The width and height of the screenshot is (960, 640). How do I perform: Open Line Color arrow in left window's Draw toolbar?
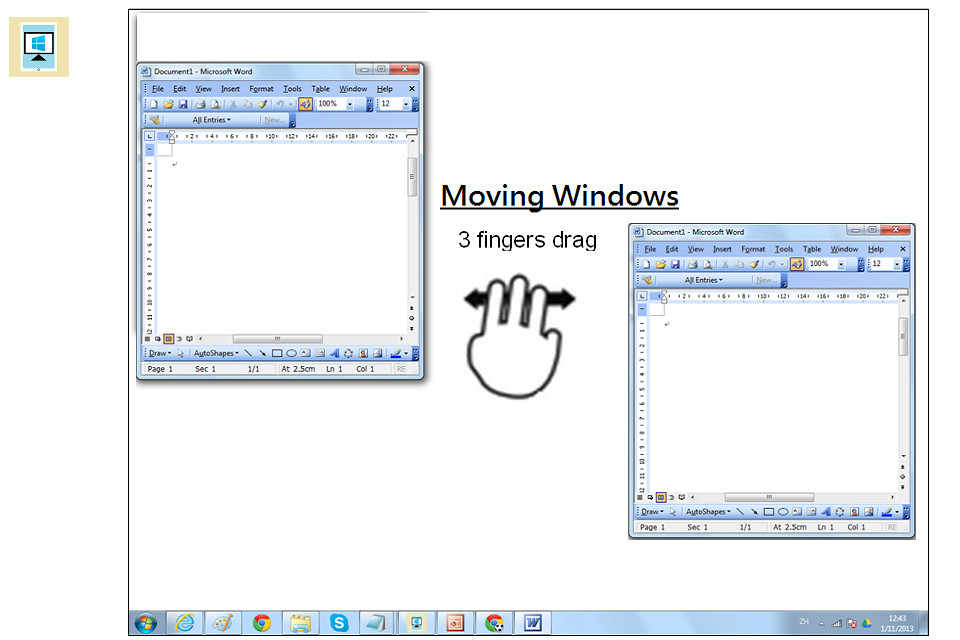click(405, 353)
